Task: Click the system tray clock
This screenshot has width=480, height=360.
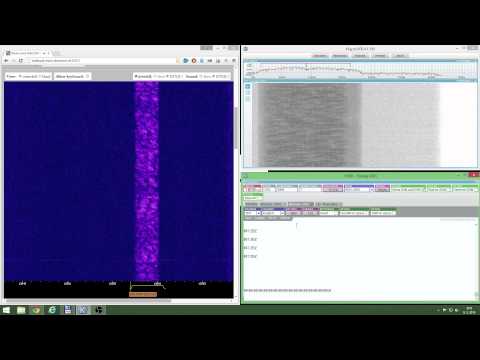Action: tap(469, 310)
